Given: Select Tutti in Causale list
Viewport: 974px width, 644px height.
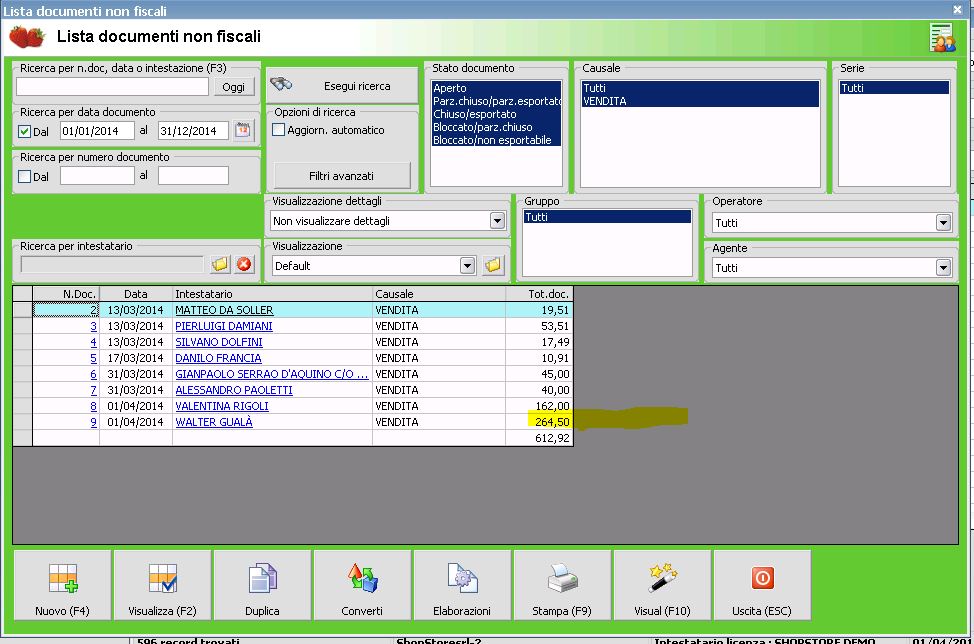Looking at the screenshot, I should click(700, 88).
